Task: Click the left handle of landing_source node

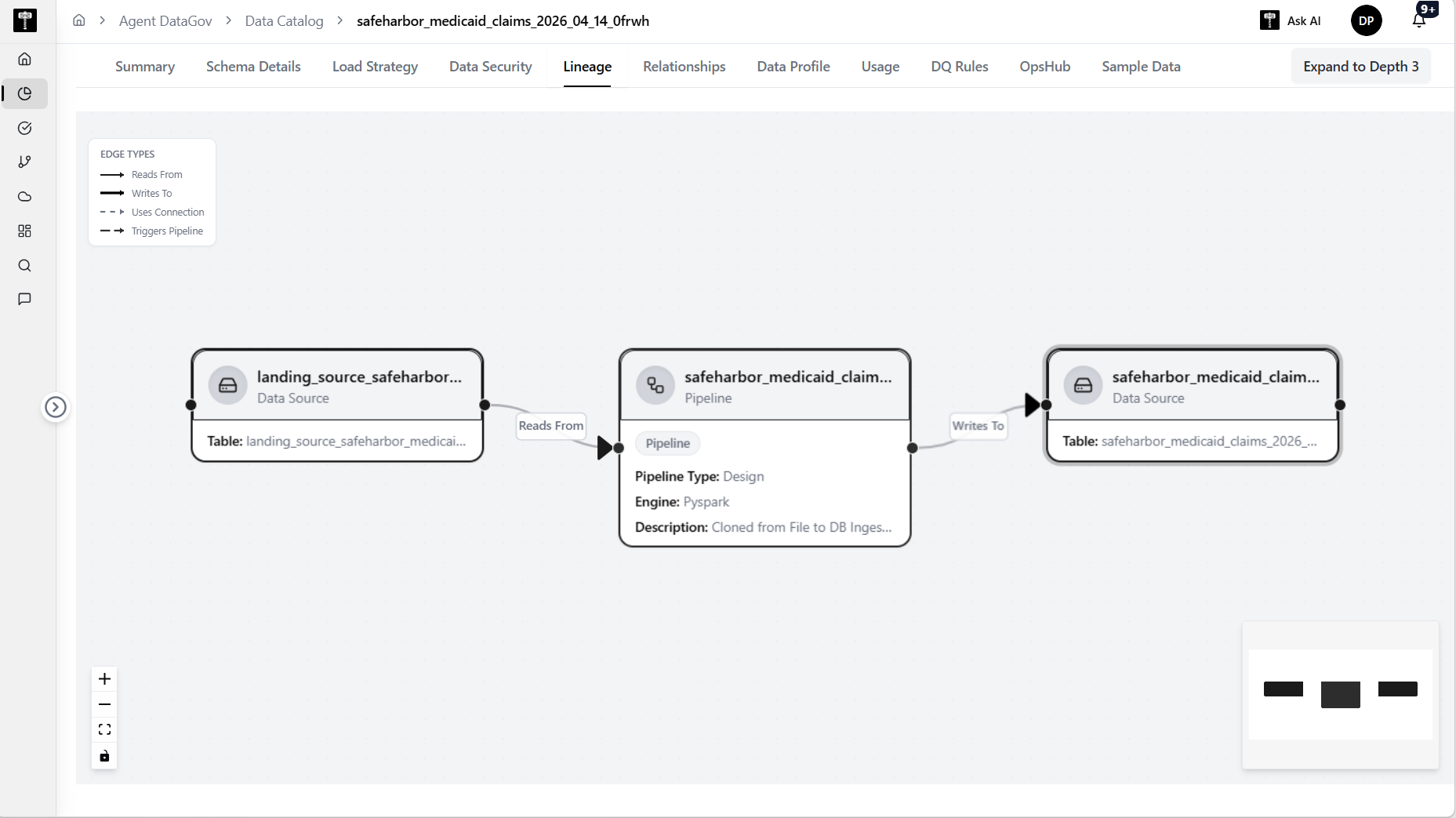Action: coord(191,405)
